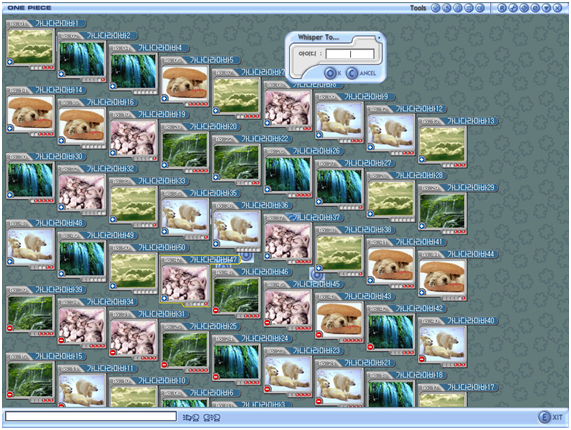This screenshot has width=571, height=430.
Task: Click the blue plus icon on card 가나다라마바19
Action: 113,153
